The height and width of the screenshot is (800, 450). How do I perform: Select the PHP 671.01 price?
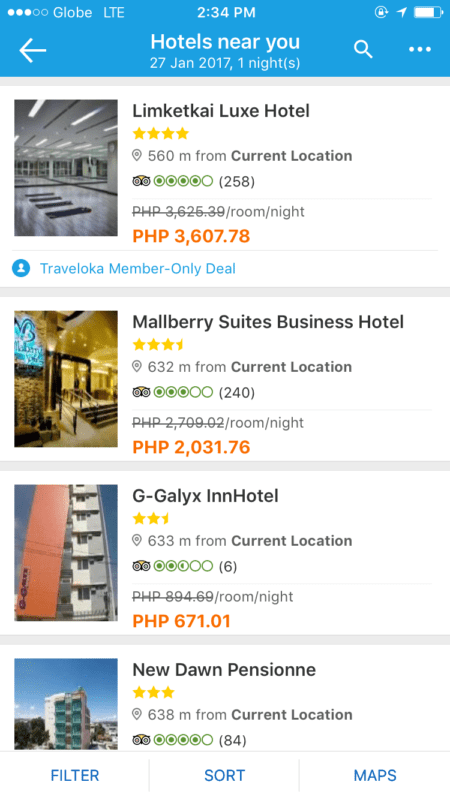[182, 621]
